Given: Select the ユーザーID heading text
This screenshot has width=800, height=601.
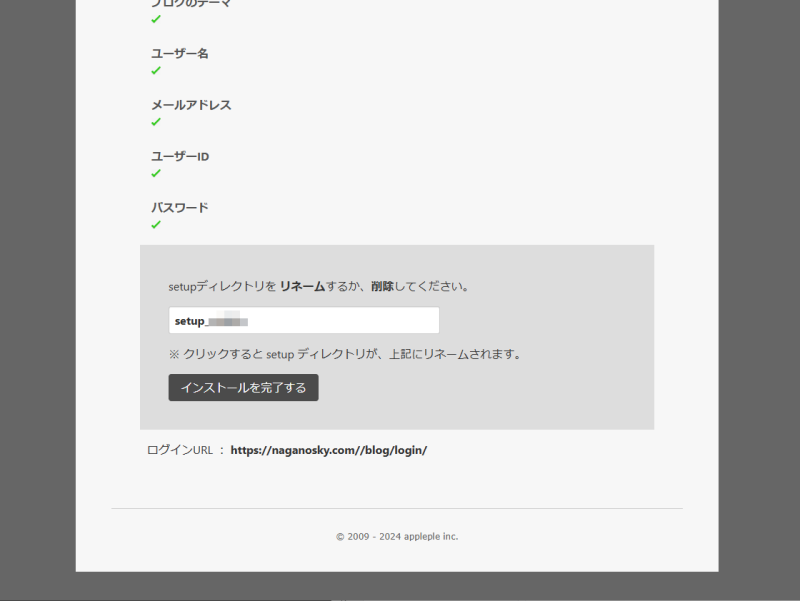Looking at the screenshot, I should click(x=180, y=157).
